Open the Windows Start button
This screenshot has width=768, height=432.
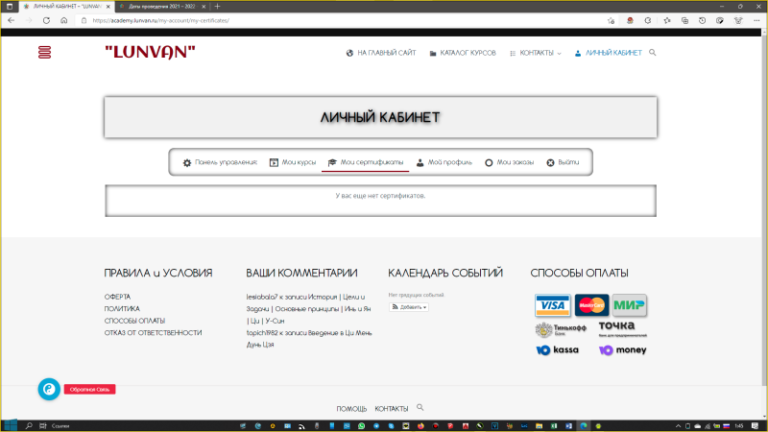pyautogui.click(x=10, y=426)
